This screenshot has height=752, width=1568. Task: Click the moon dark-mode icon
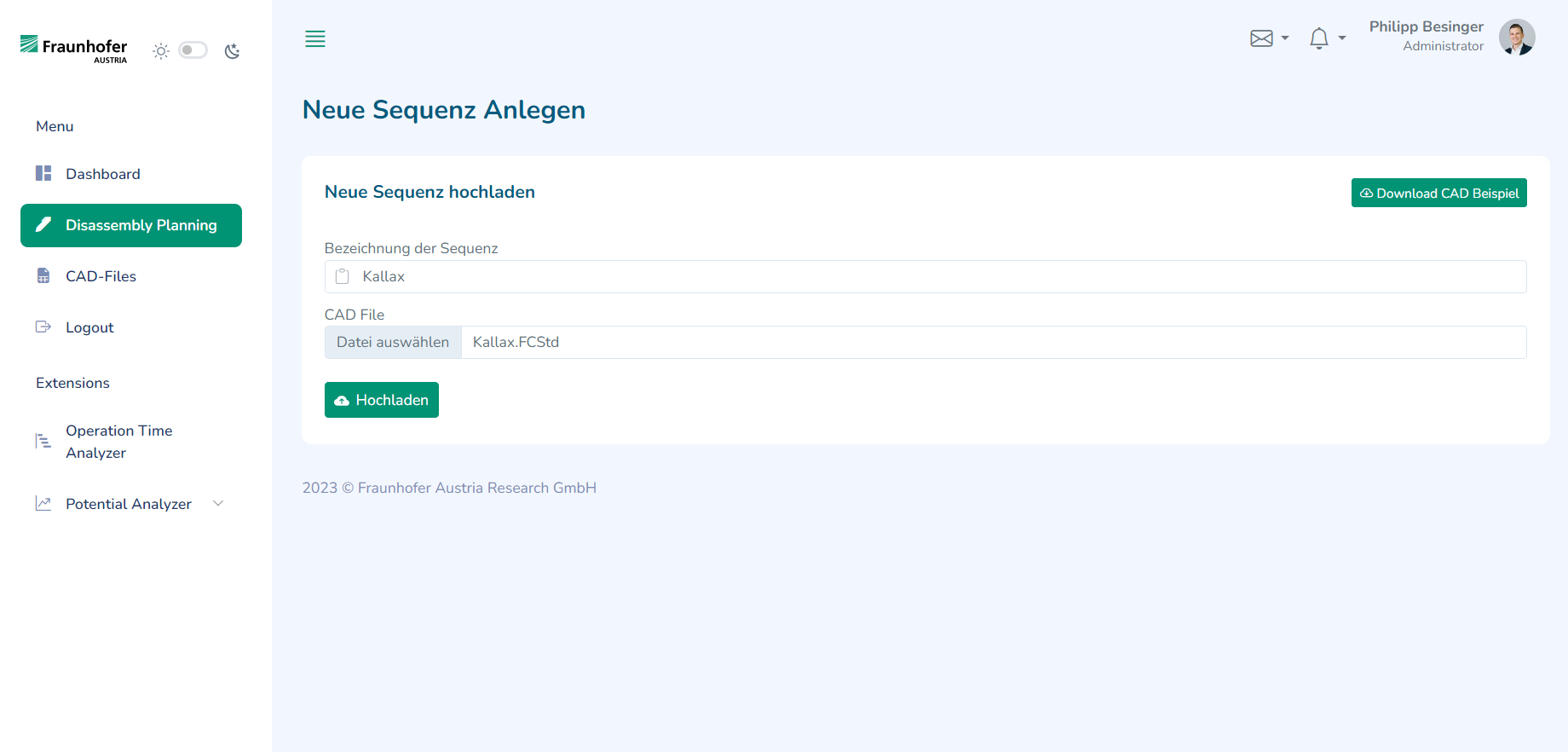(232, 51)
